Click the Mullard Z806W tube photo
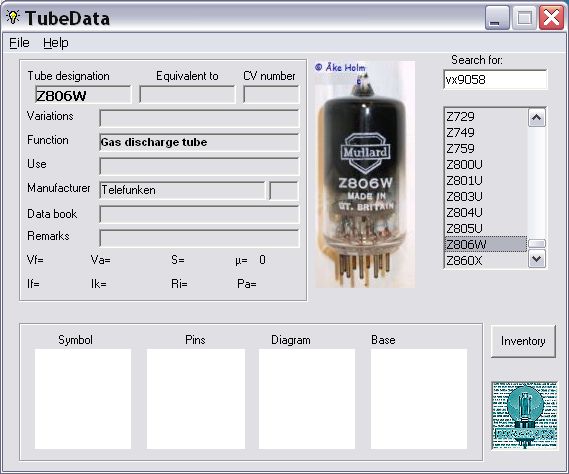Image resolution: width=569 pixels, height=474 pixels. pos(365,174)
